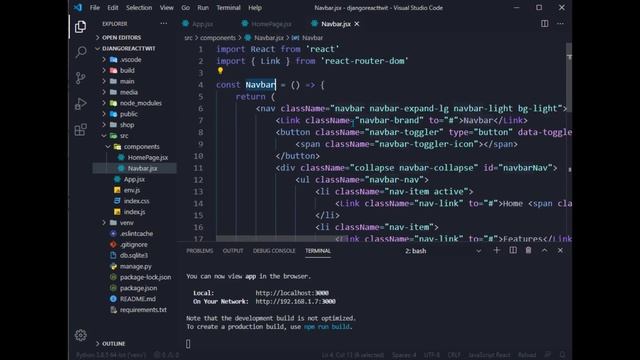This screenshot has height=360, width=640.
Task: Click the components breadcrumb segment
Action: [x=218, y=38]
